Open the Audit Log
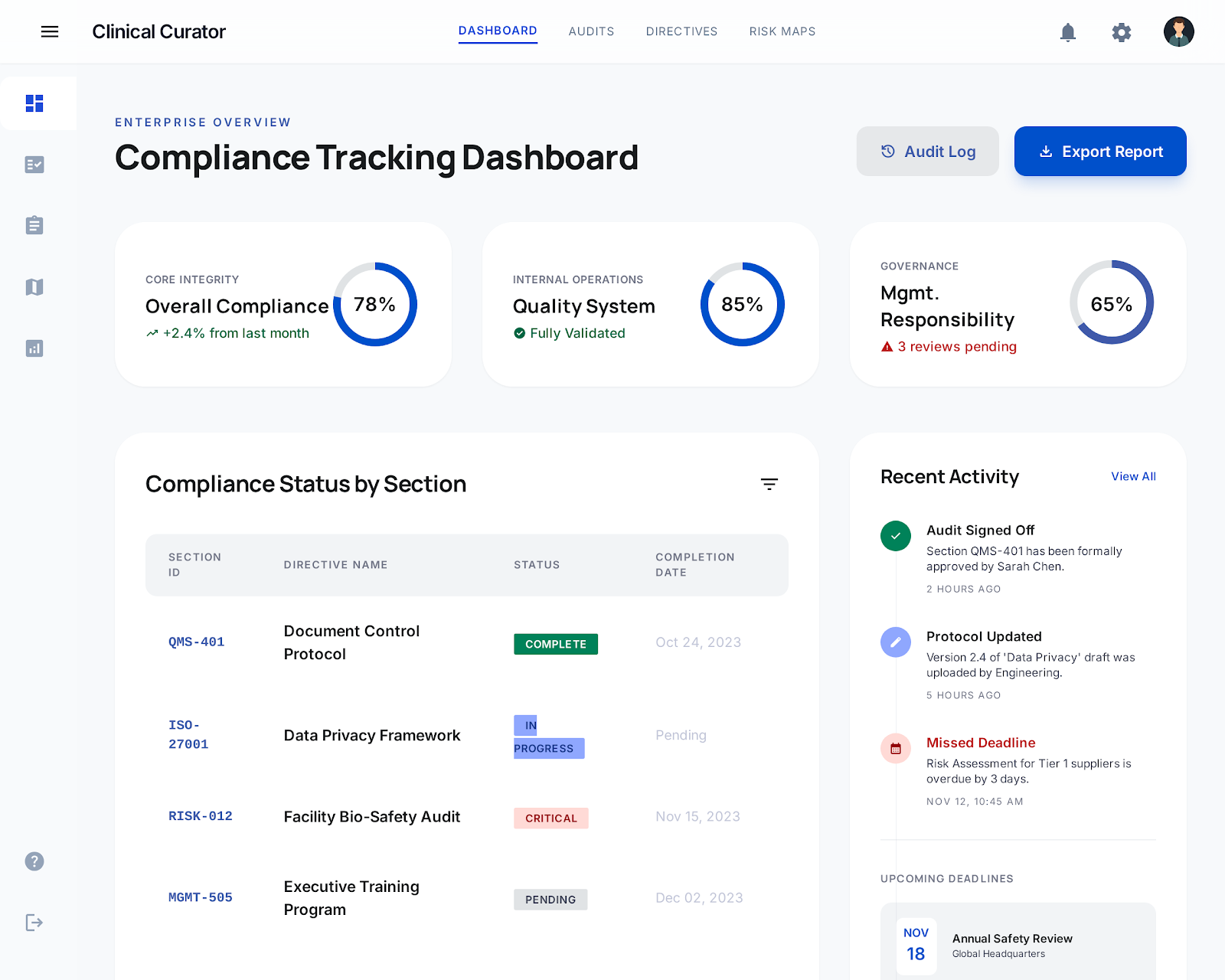The image size is (1225, 980). tap(927, 152)
